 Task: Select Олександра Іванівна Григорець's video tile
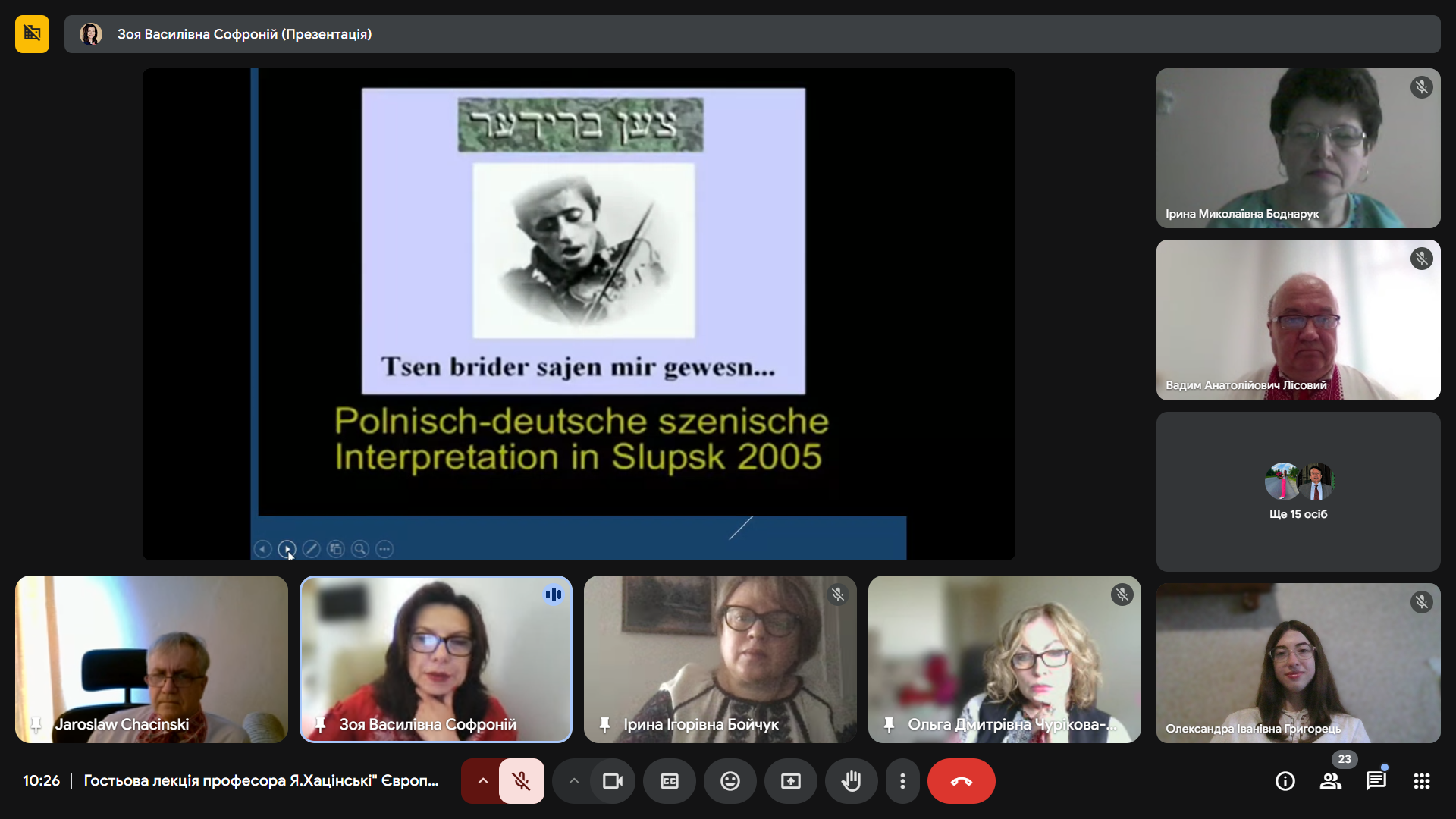click(1298, 663)
